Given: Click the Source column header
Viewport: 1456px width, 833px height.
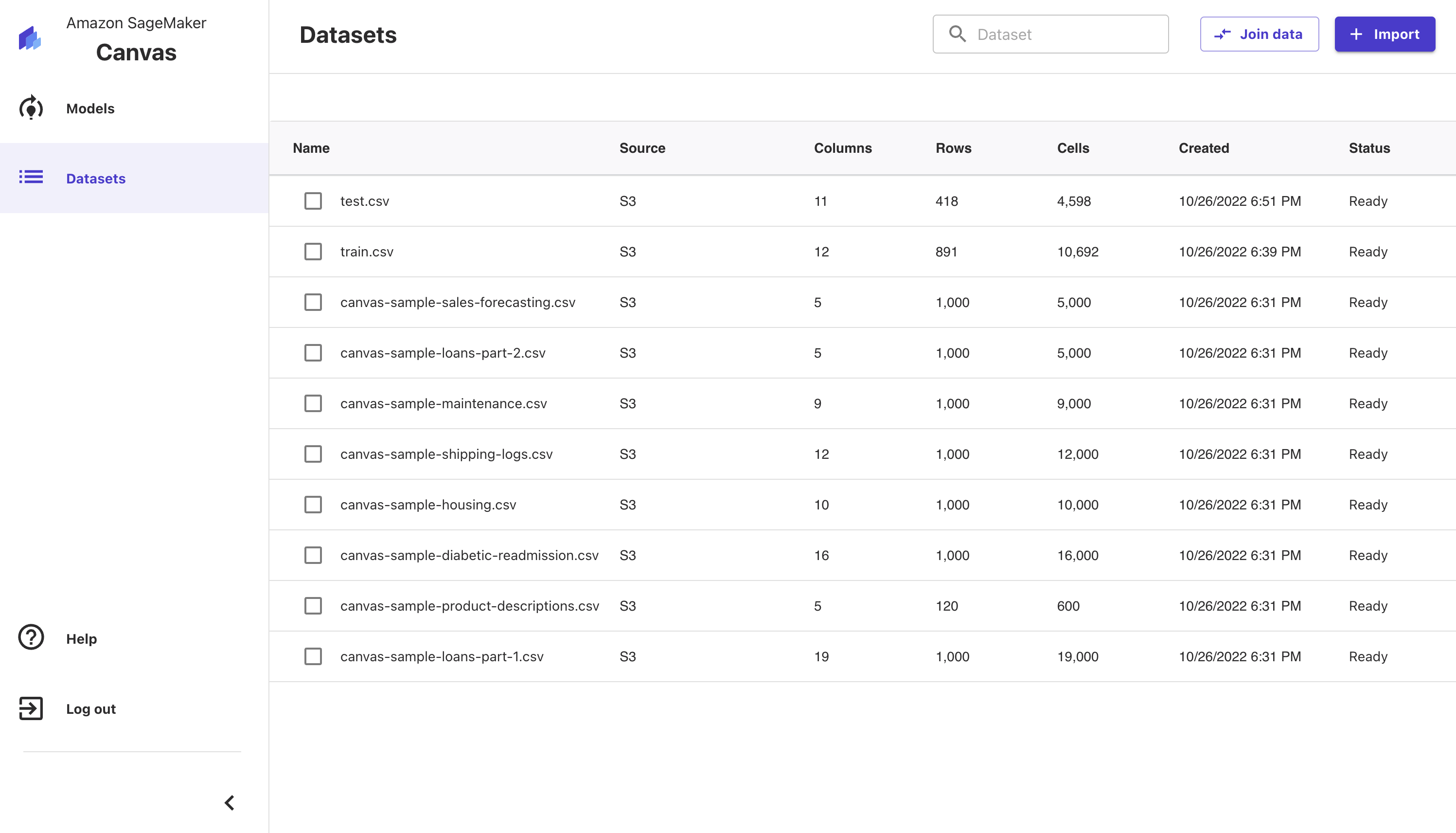Looking at the screenshot, I should point(642,148).
